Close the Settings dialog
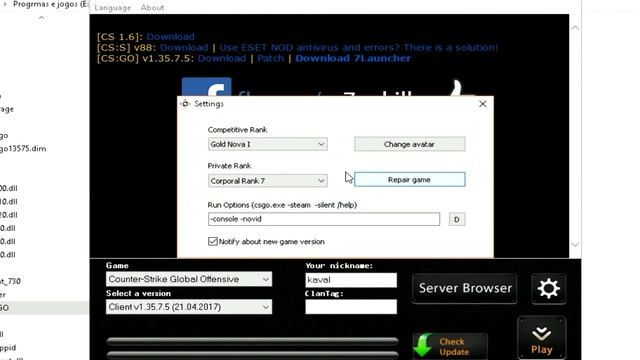Screen dimensions: 640x360 click(483, 104)
